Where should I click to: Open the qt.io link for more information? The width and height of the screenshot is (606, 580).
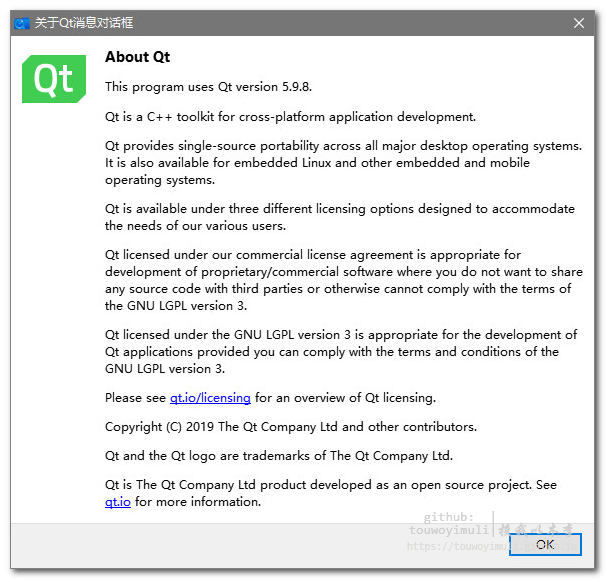pos(118,502)
